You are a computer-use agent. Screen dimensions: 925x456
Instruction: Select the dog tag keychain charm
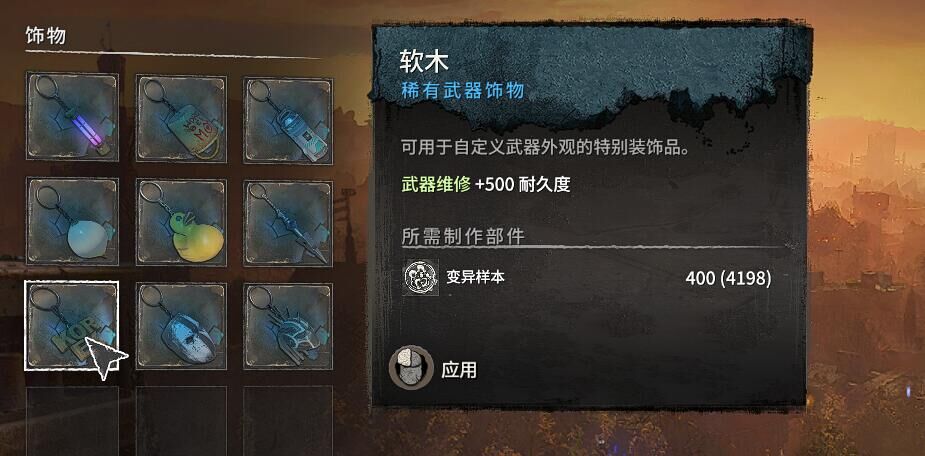(181, 118)
